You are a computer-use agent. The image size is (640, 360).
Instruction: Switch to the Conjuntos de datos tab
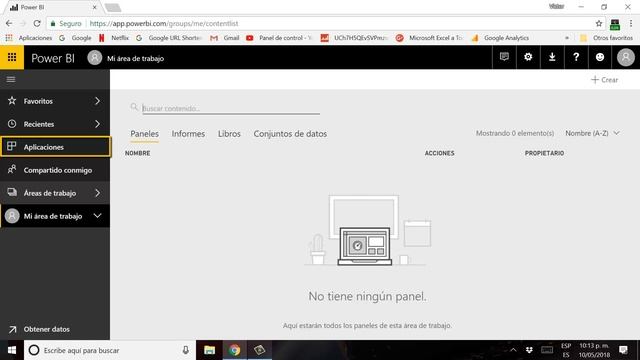(x=290, y=134)
